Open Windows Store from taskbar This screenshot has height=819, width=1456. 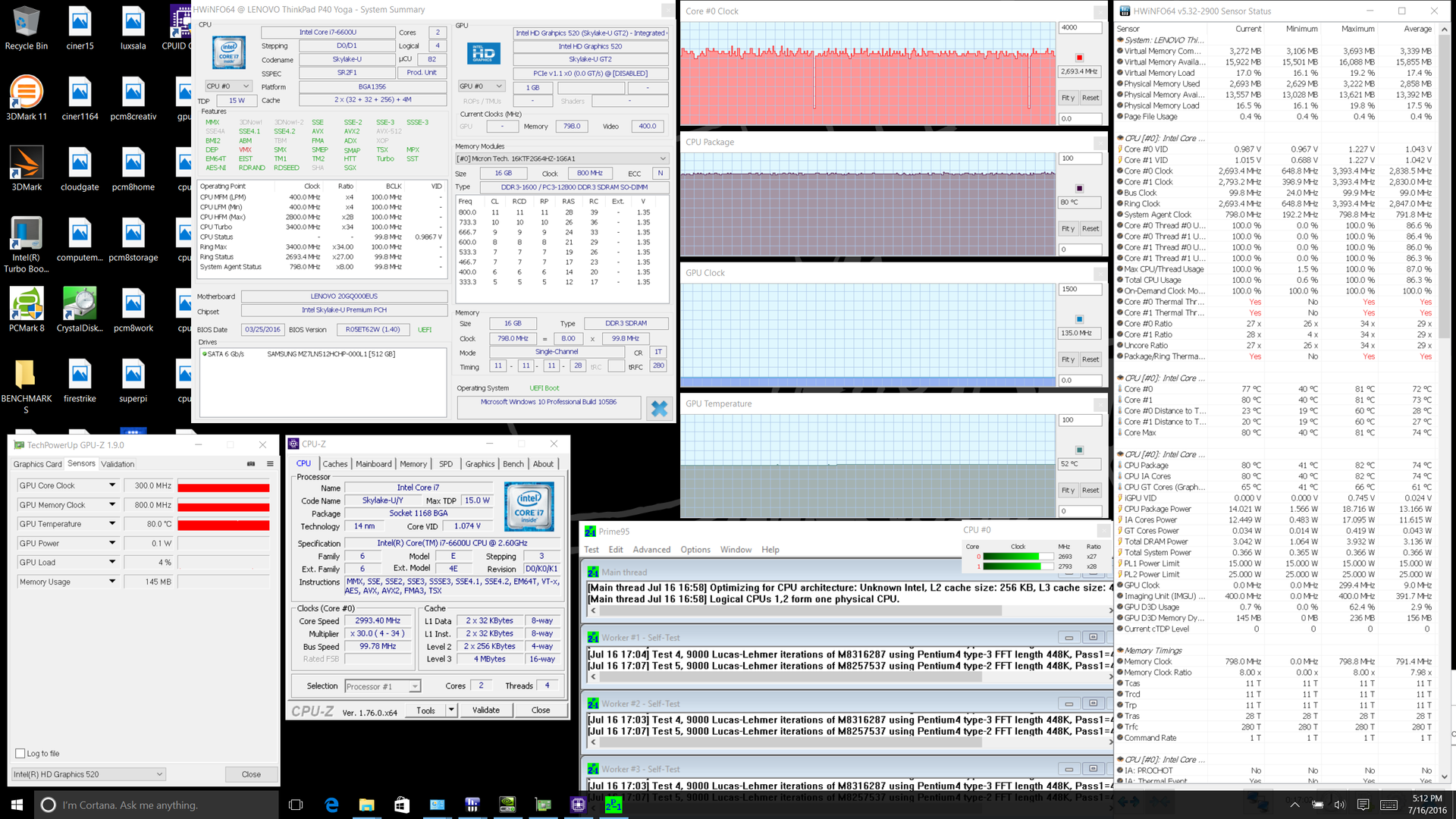click(x=402, y=805)
